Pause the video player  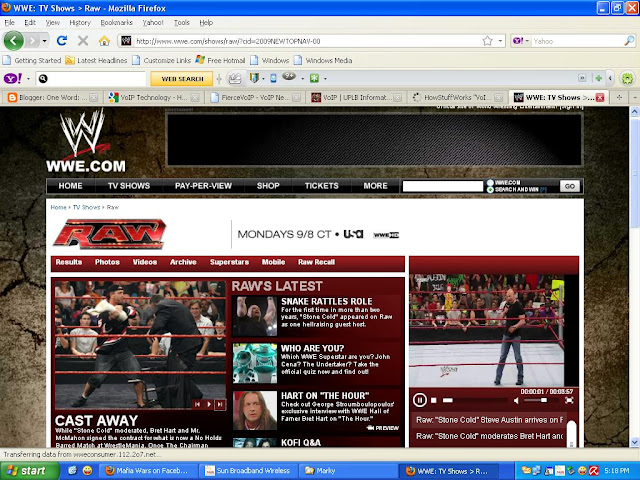pos(419,400)
